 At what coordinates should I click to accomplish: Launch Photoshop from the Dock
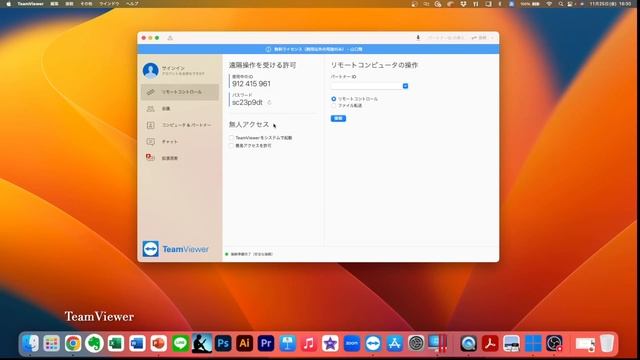pyautogui.click(x=223, y=343)
